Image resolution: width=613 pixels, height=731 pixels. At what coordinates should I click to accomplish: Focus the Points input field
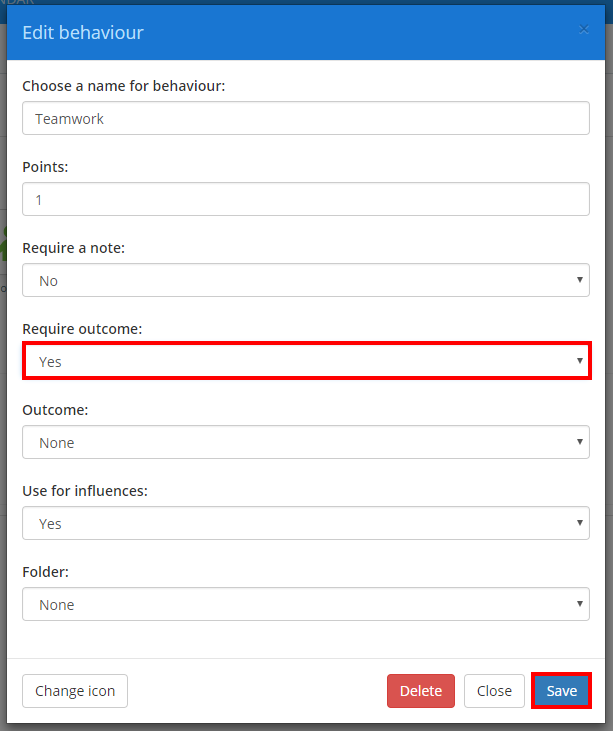(305, 199)
